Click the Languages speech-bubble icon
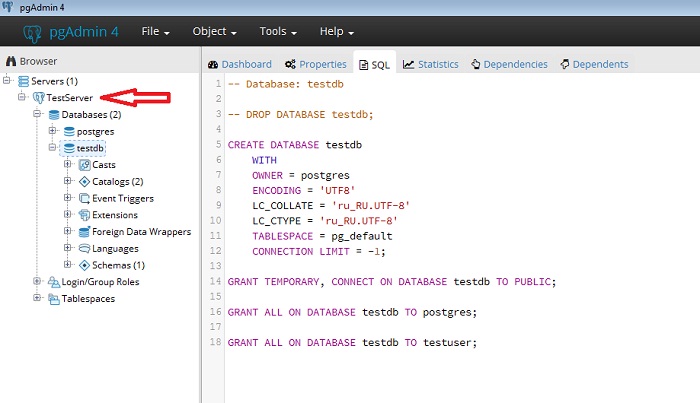The width and height of the screenshot is (700, 403). pos(84,249)
